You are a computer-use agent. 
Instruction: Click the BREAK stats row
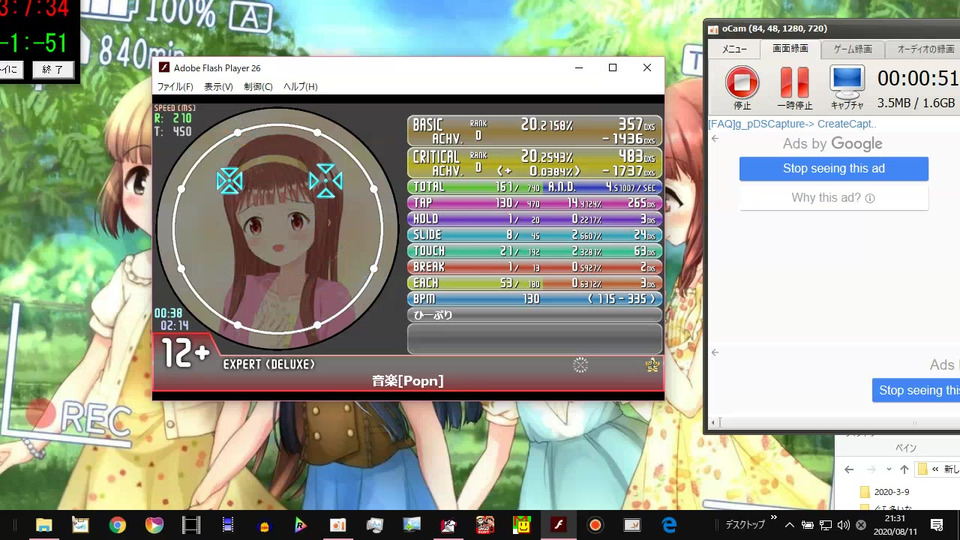point(534,267)
